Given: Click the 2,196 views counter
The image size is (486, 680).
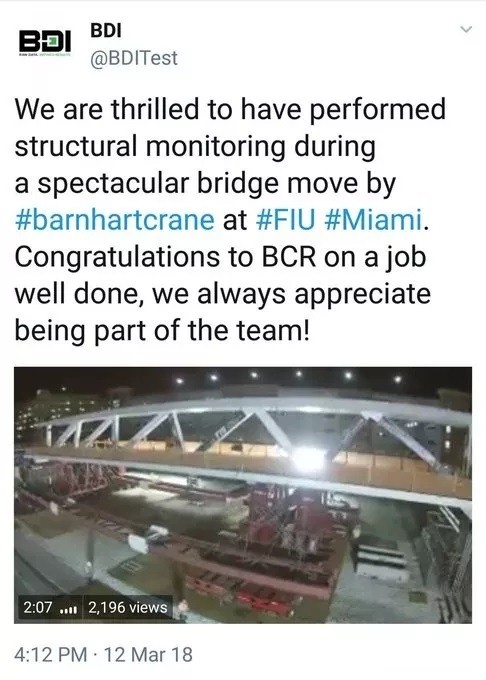Looking at the screenshot, I should point(128,607).
